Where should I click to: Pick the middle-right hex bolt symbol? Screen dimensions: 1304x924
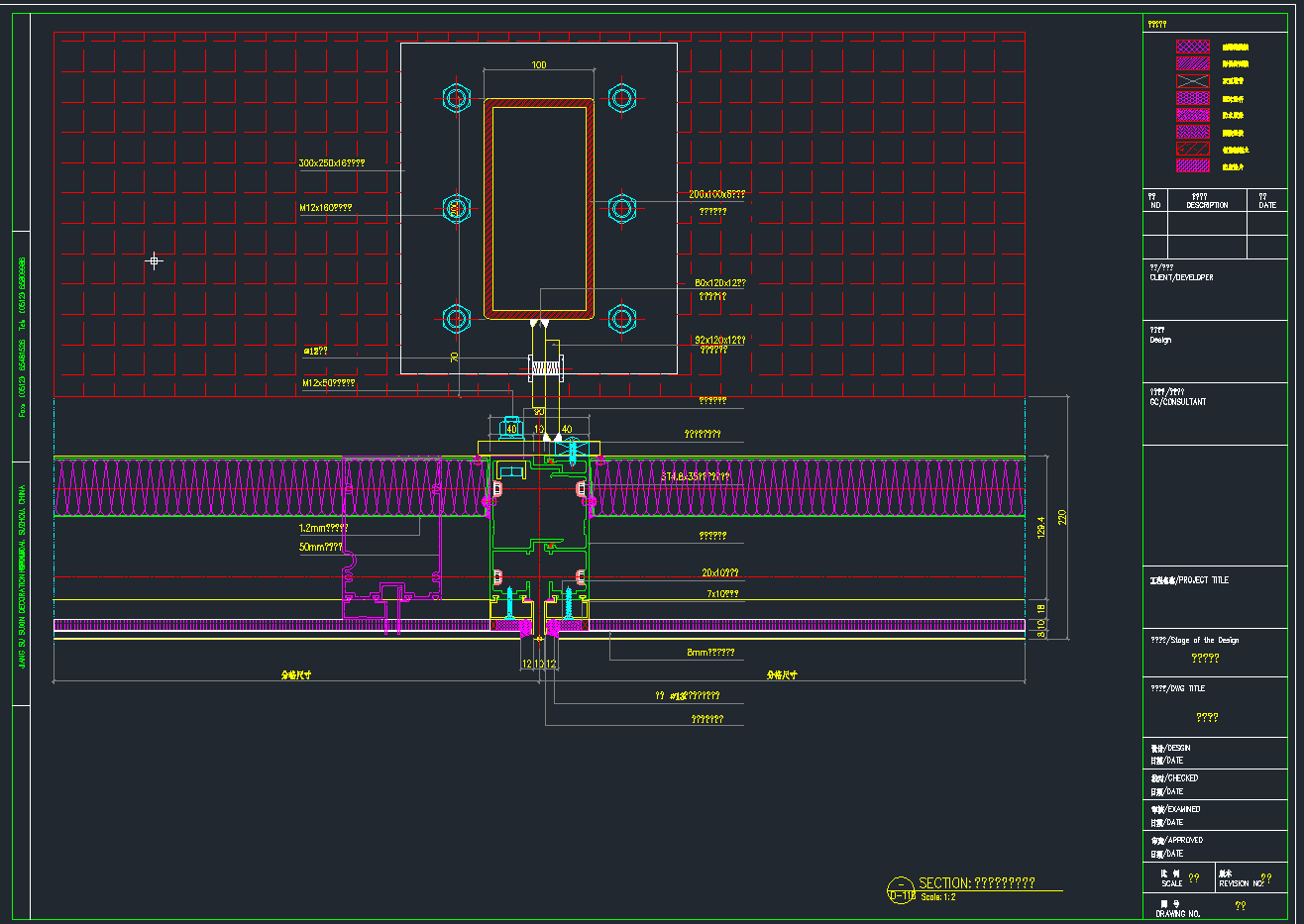point(621,208)
